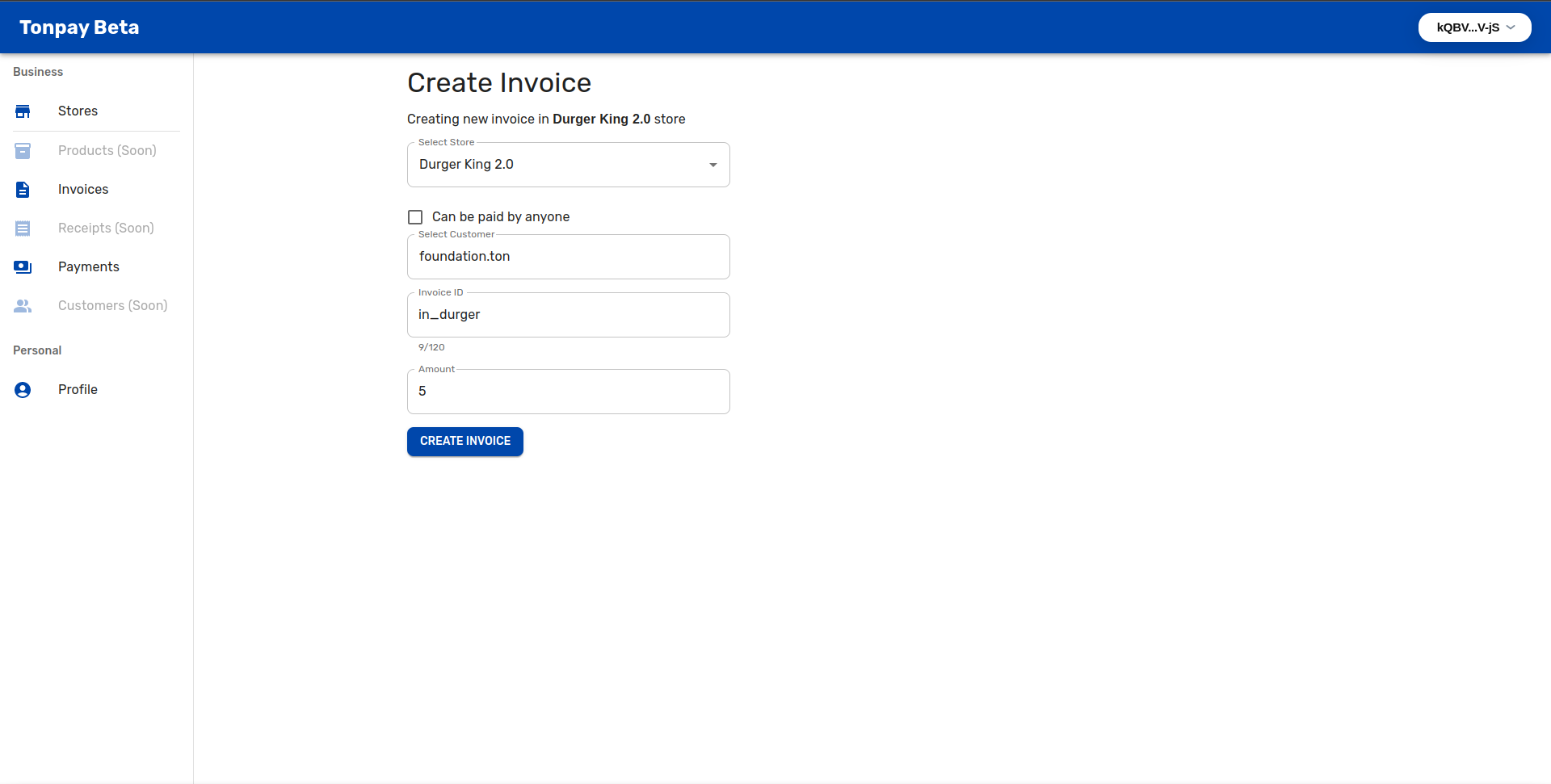Focus the Amount input field
Viewport: 1551px width, 784px height.
[569, 392]
